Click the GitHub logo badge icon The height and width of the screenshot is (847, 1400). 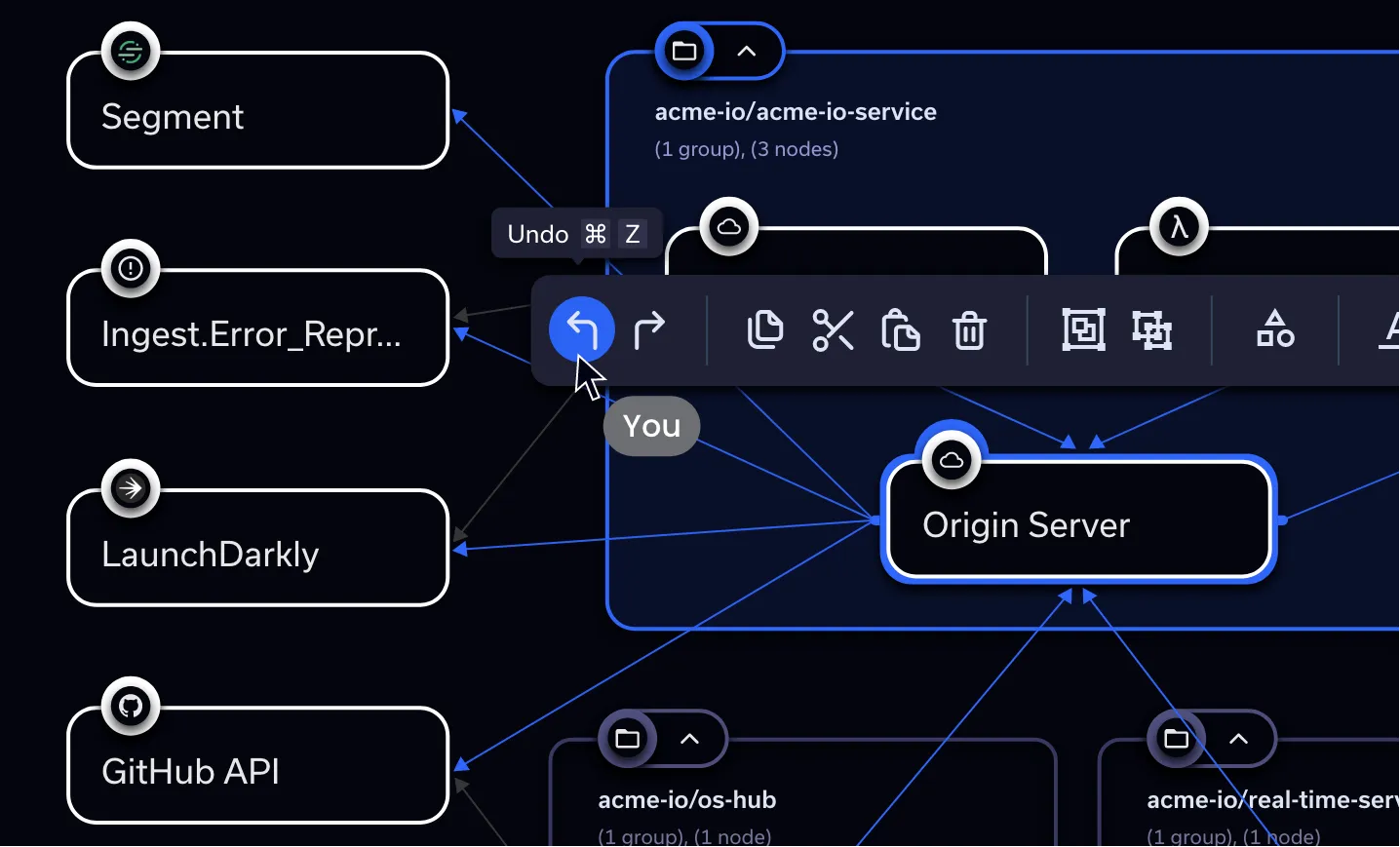tap(131, 706)
